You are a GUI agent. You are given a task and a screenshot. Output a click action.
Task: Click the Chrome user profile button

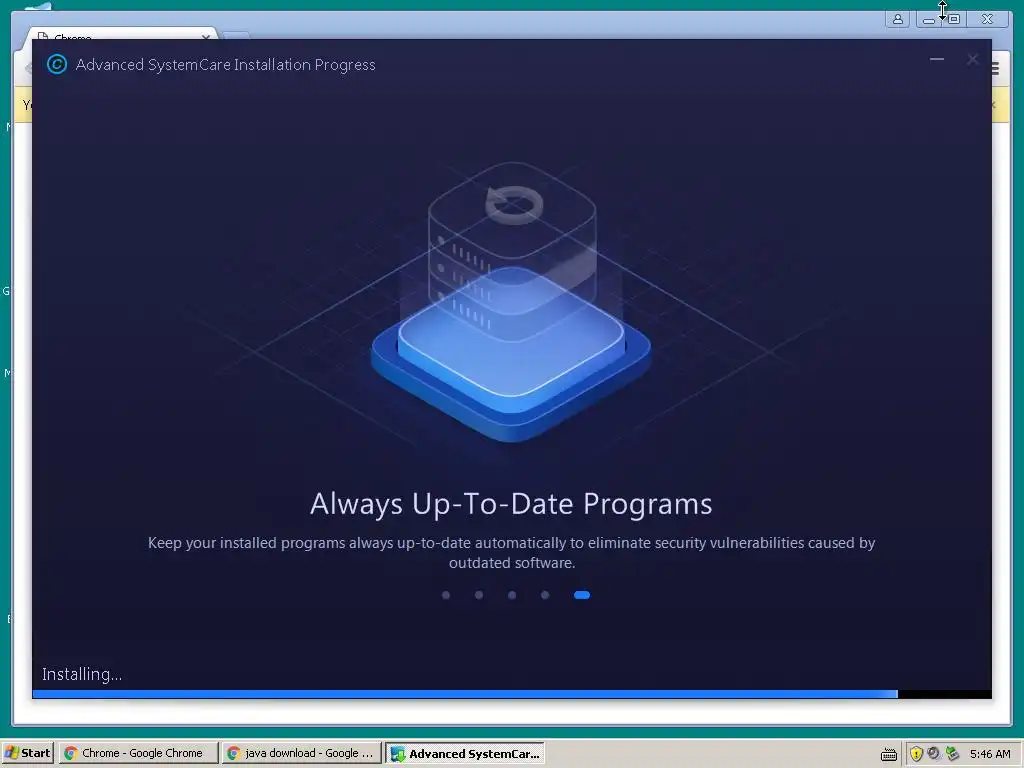898,19
